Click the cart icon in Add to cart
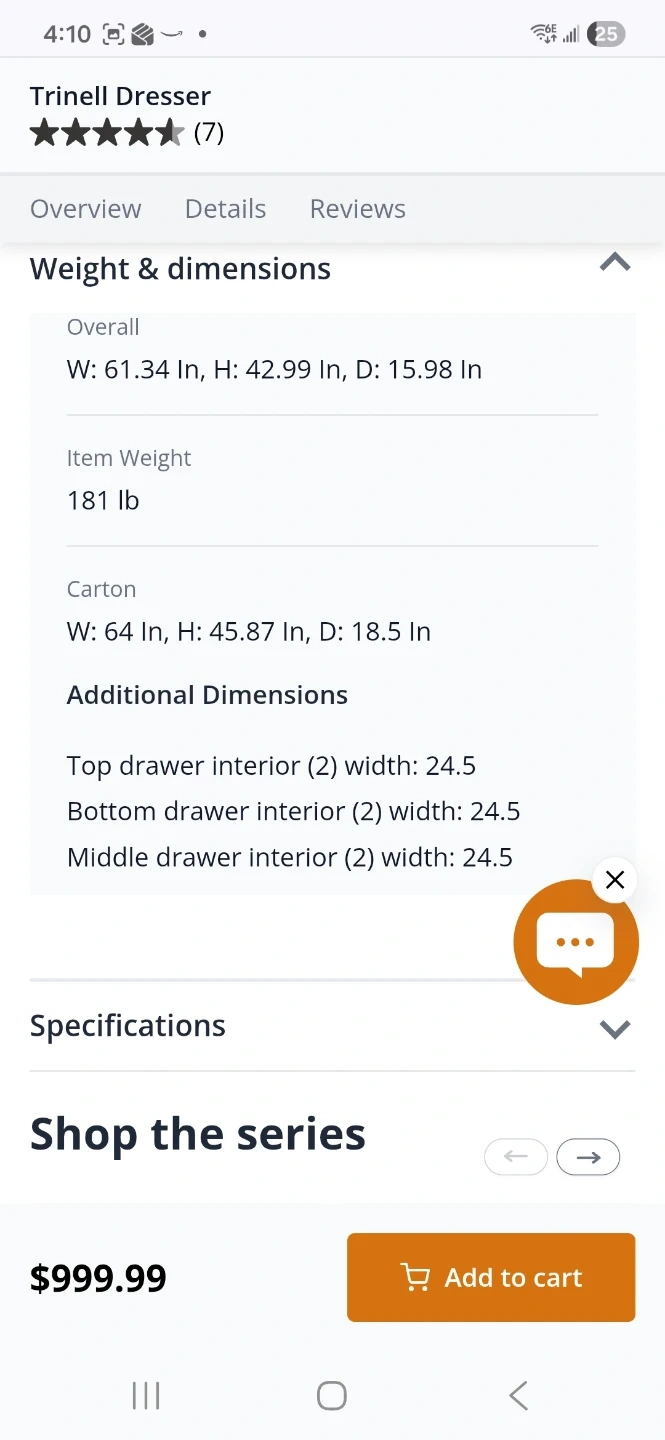The height and width of the screenshot is (1440, 665). [414, 1278]
